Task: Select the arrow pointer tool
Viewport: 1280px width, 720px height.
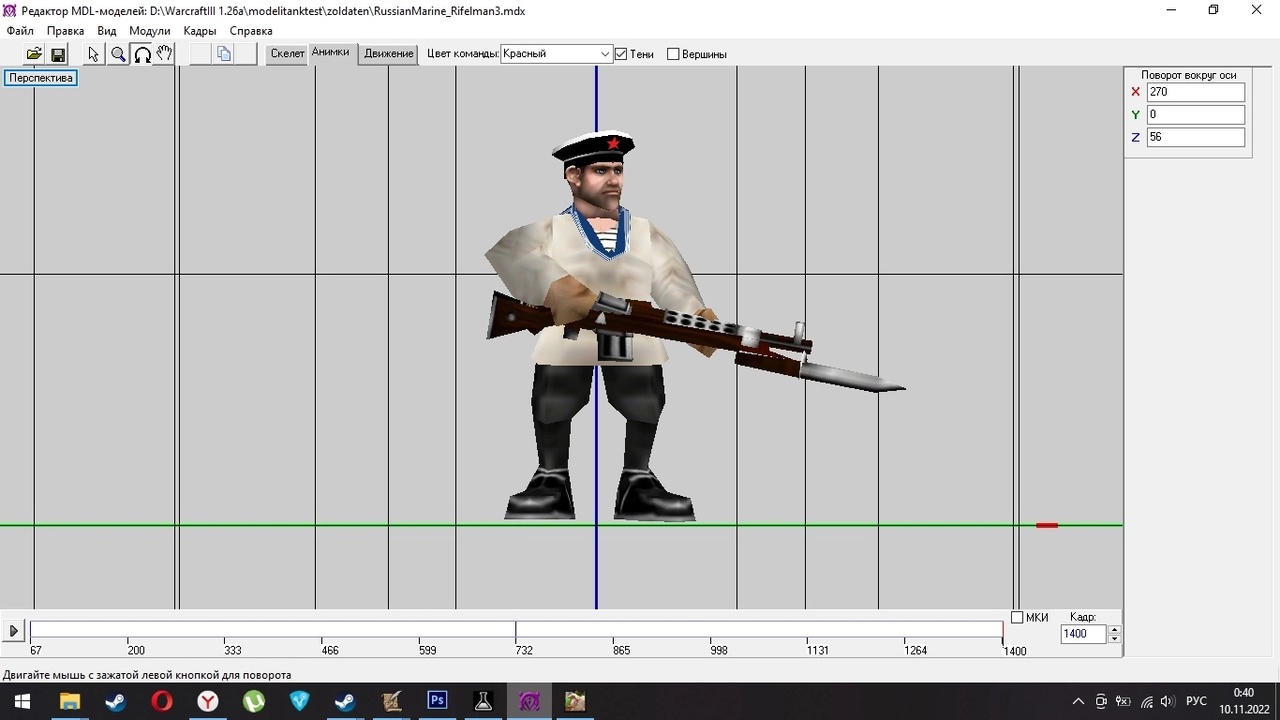Action: click(x=94, y=54)
